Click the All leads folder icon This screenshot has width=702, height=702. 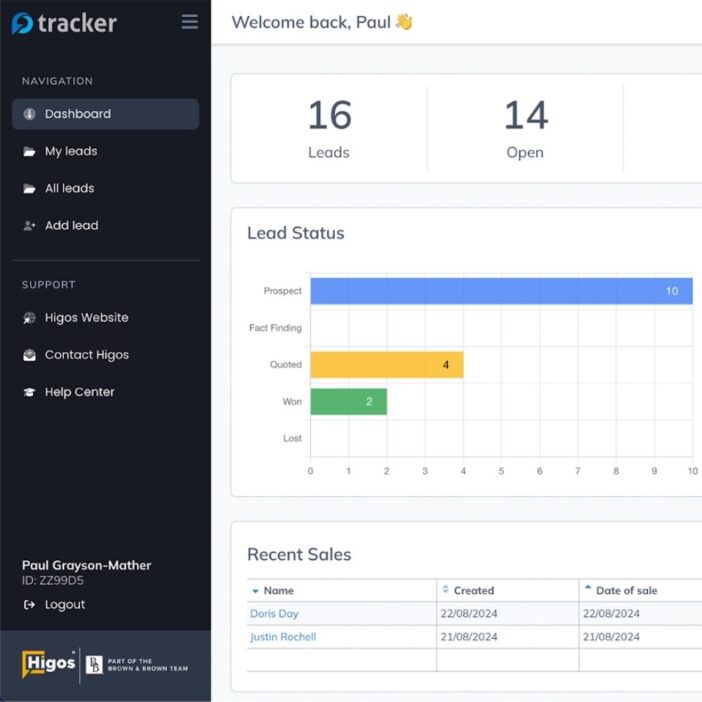point(29,189)
